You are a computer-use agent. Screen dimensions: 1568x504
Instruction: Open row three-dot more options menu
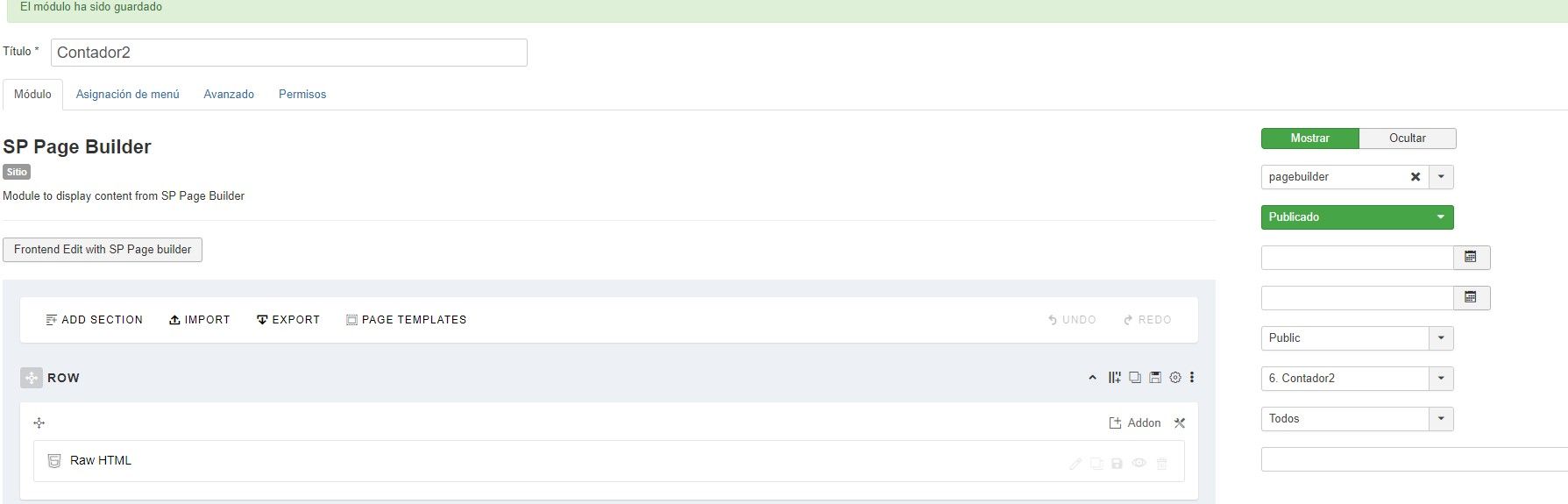[x=1192, y=378]
